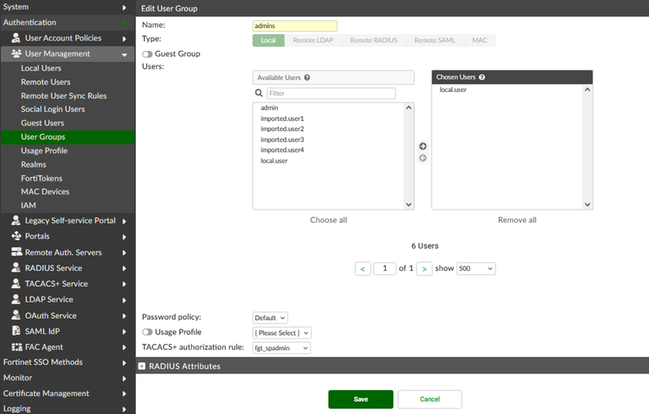
Task: Click the SAML IdP document icon
Action: pyautogui.click(x=16, y=331)
